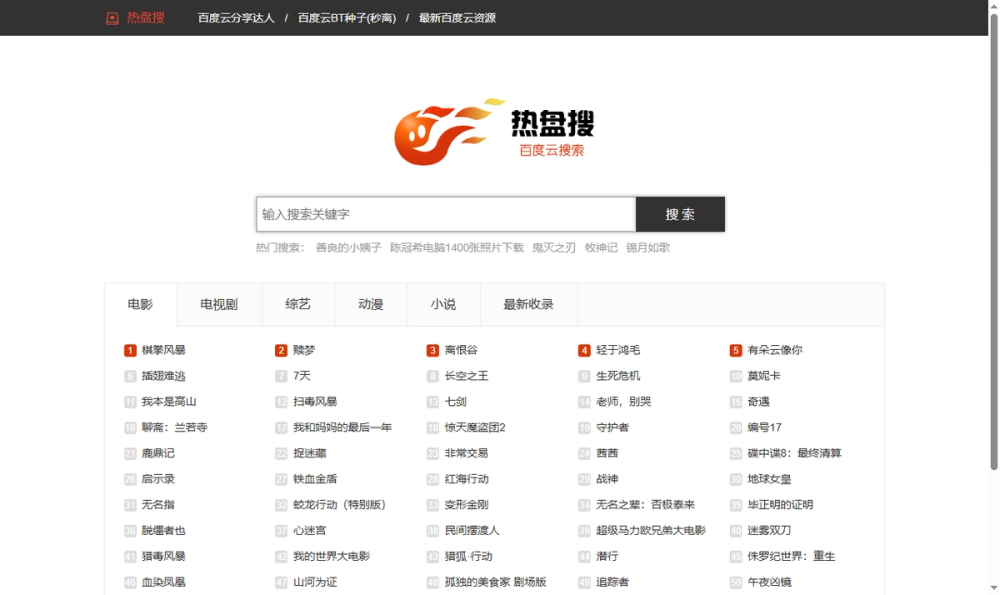Viewport: 1000px width, 595px height.
Task: Open the 动漫 tab
Action: [371, 304]
